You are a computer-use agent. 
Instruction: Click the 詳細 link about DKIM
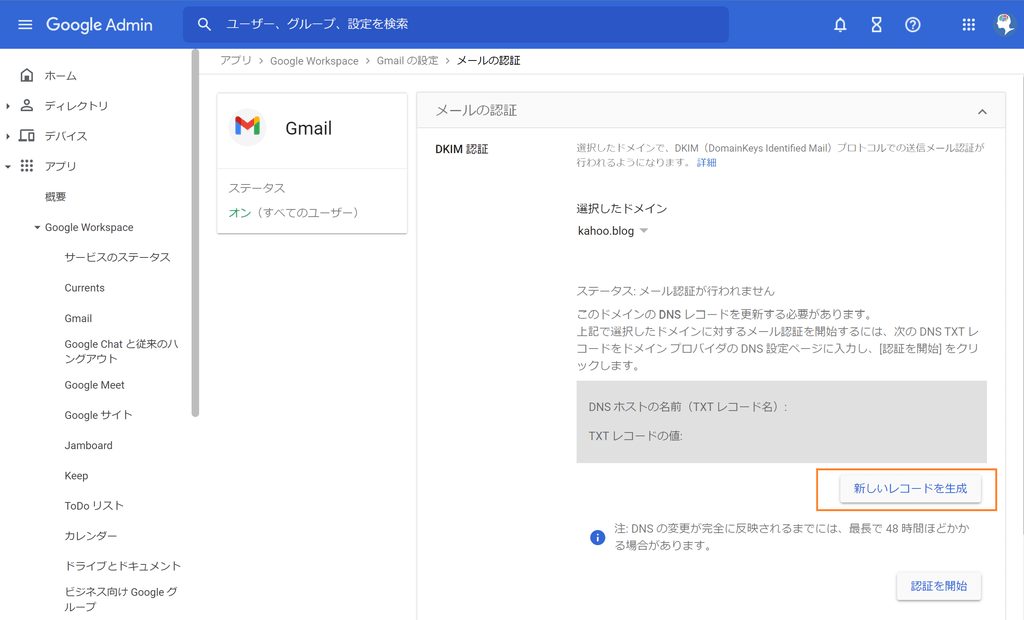point(707,163)
